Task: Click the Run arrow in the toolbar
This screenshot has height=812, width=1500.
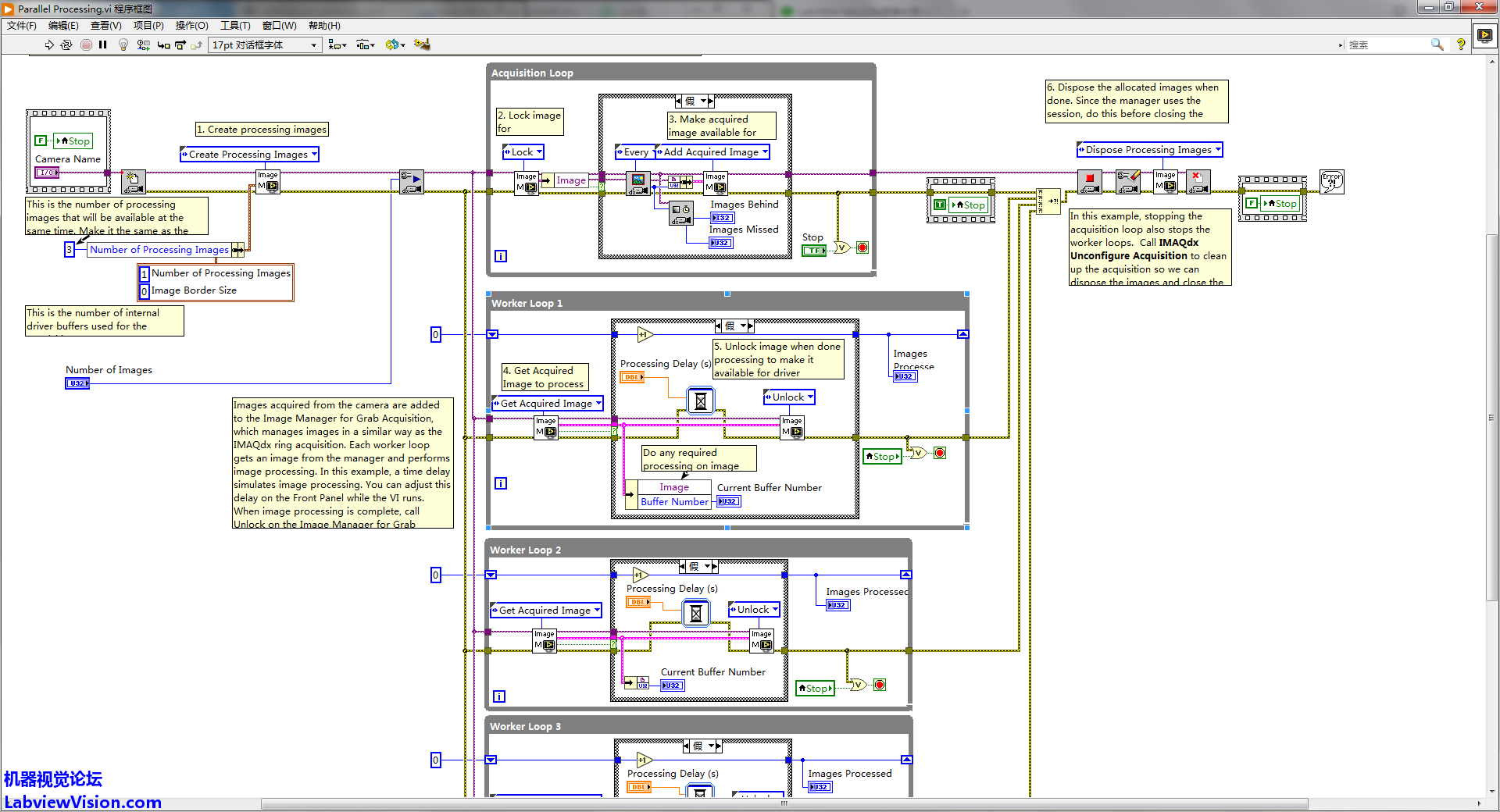Action: pos(49,45)
